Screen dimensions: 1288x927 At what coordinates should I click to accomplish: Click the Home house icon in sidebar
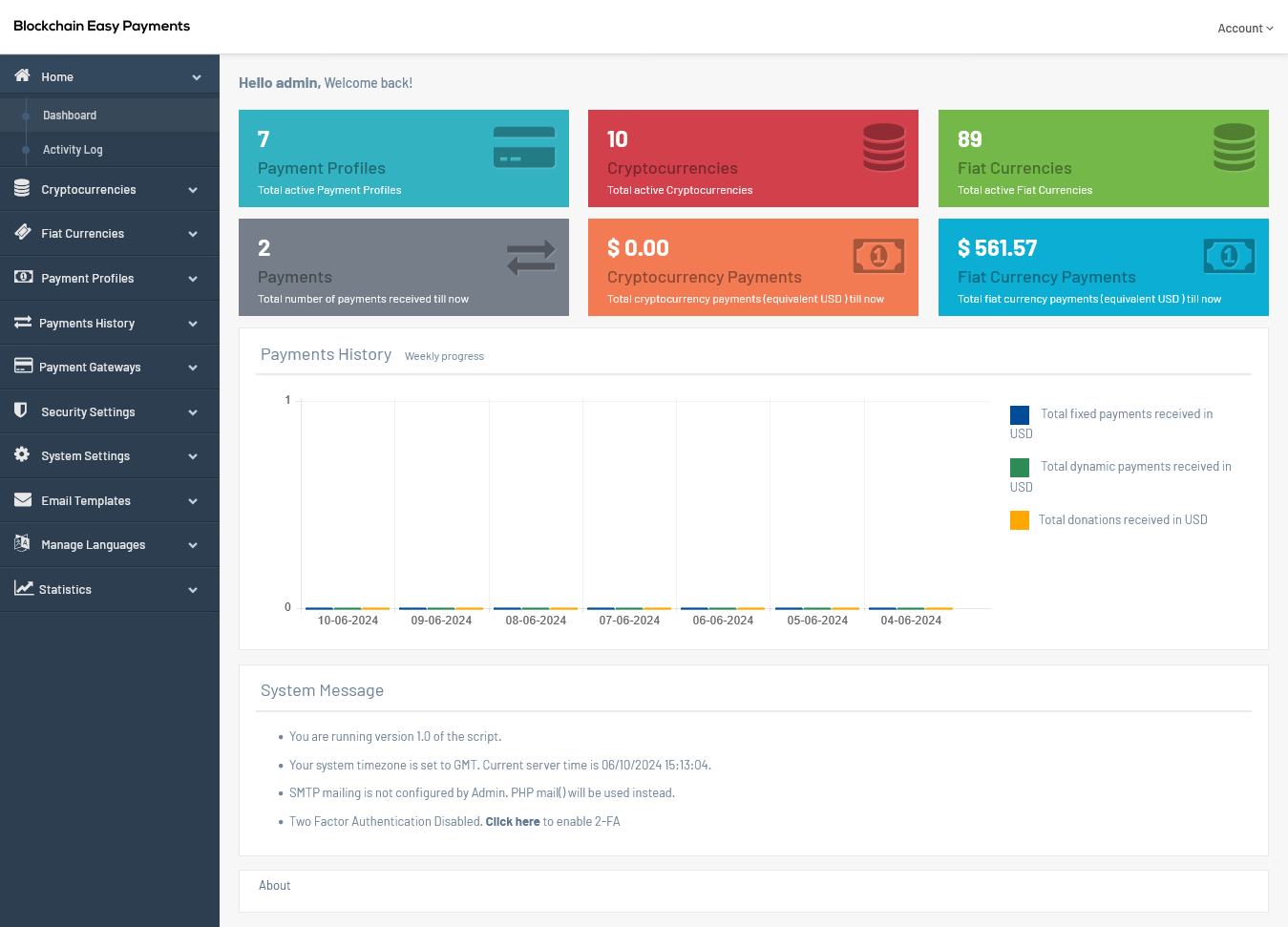[22, 76]
